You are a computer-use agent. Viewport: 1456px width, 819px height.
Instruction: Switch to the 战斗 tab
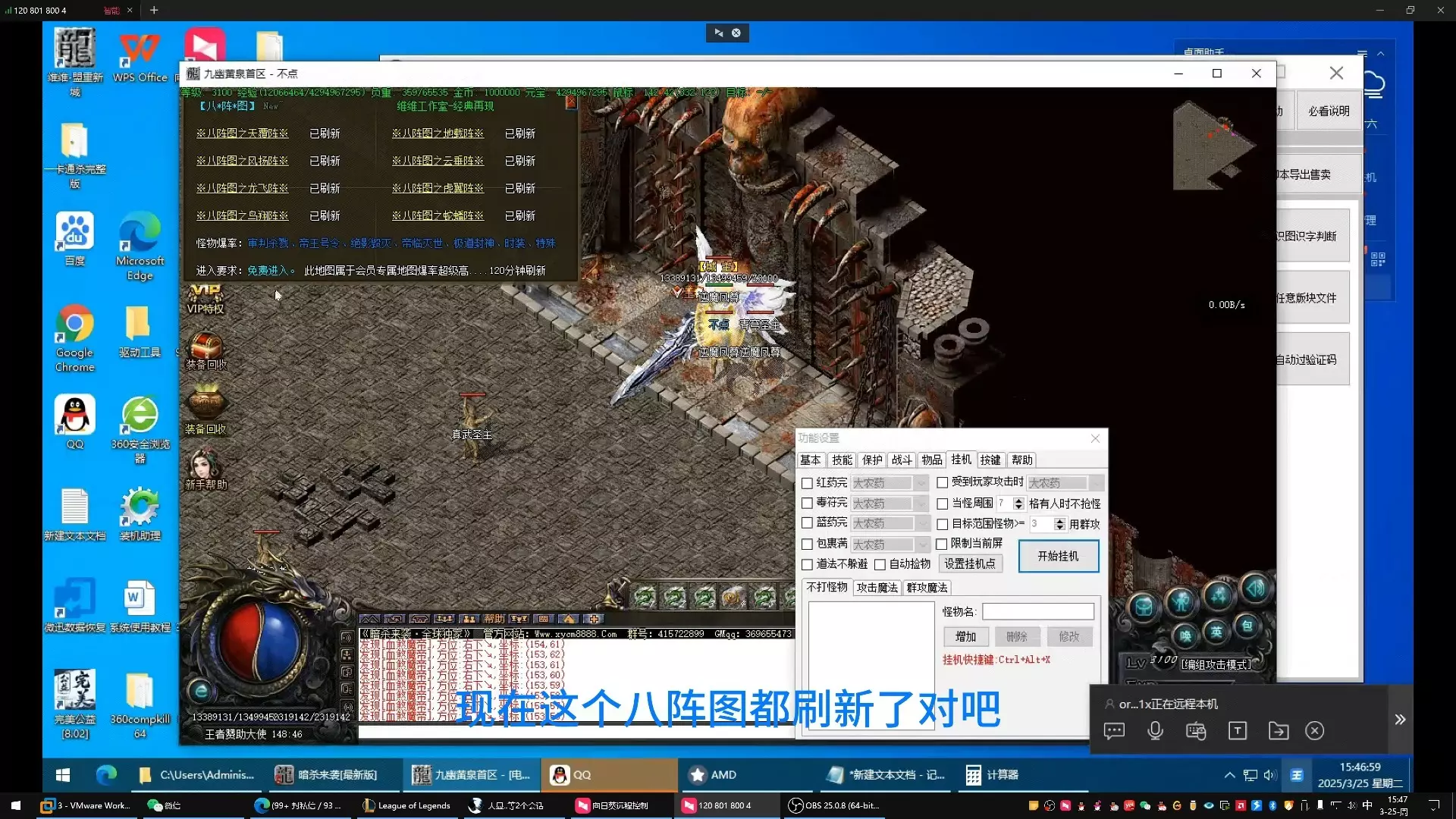click(902, 460)
